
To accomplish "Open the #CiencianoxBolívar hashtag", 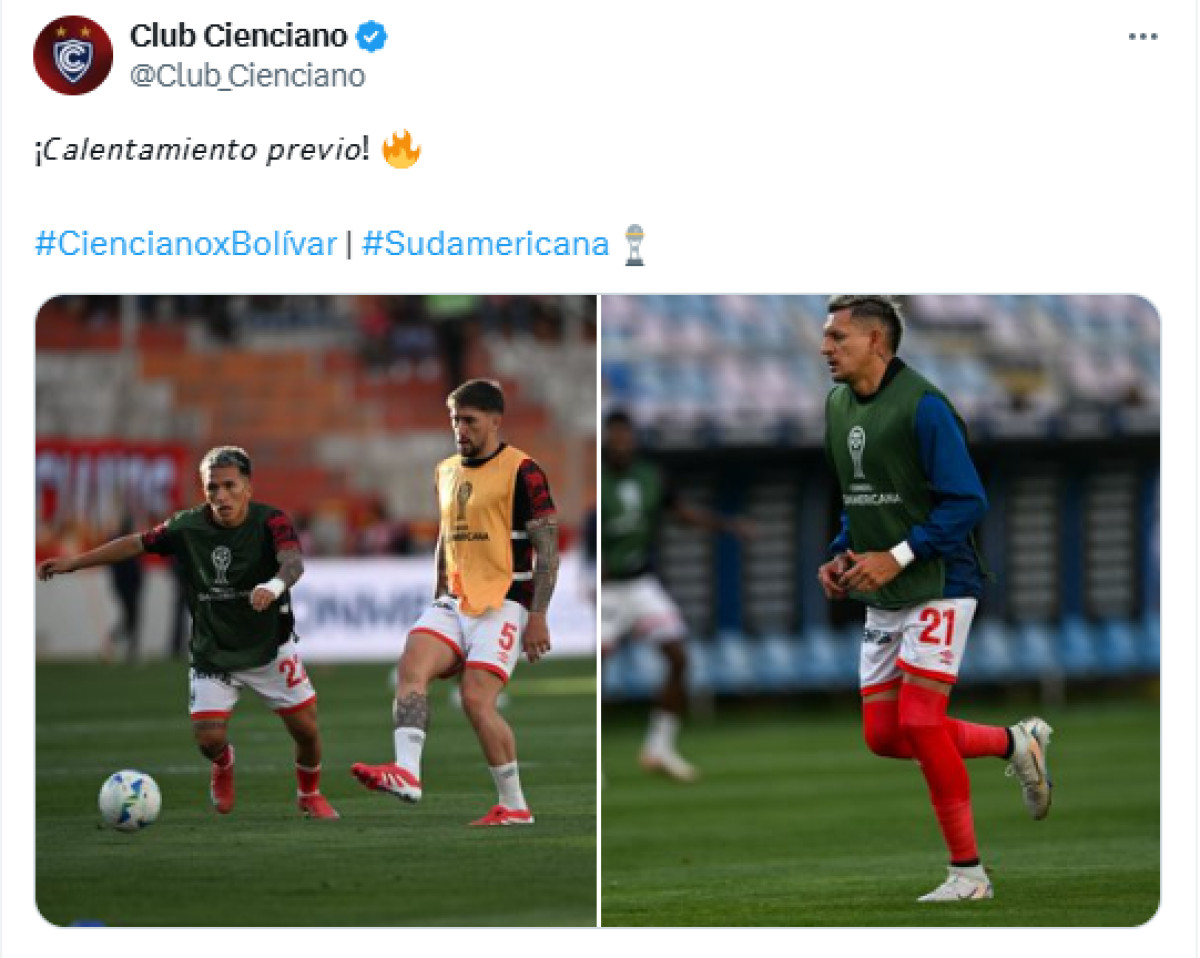I will tap(186, 243).
